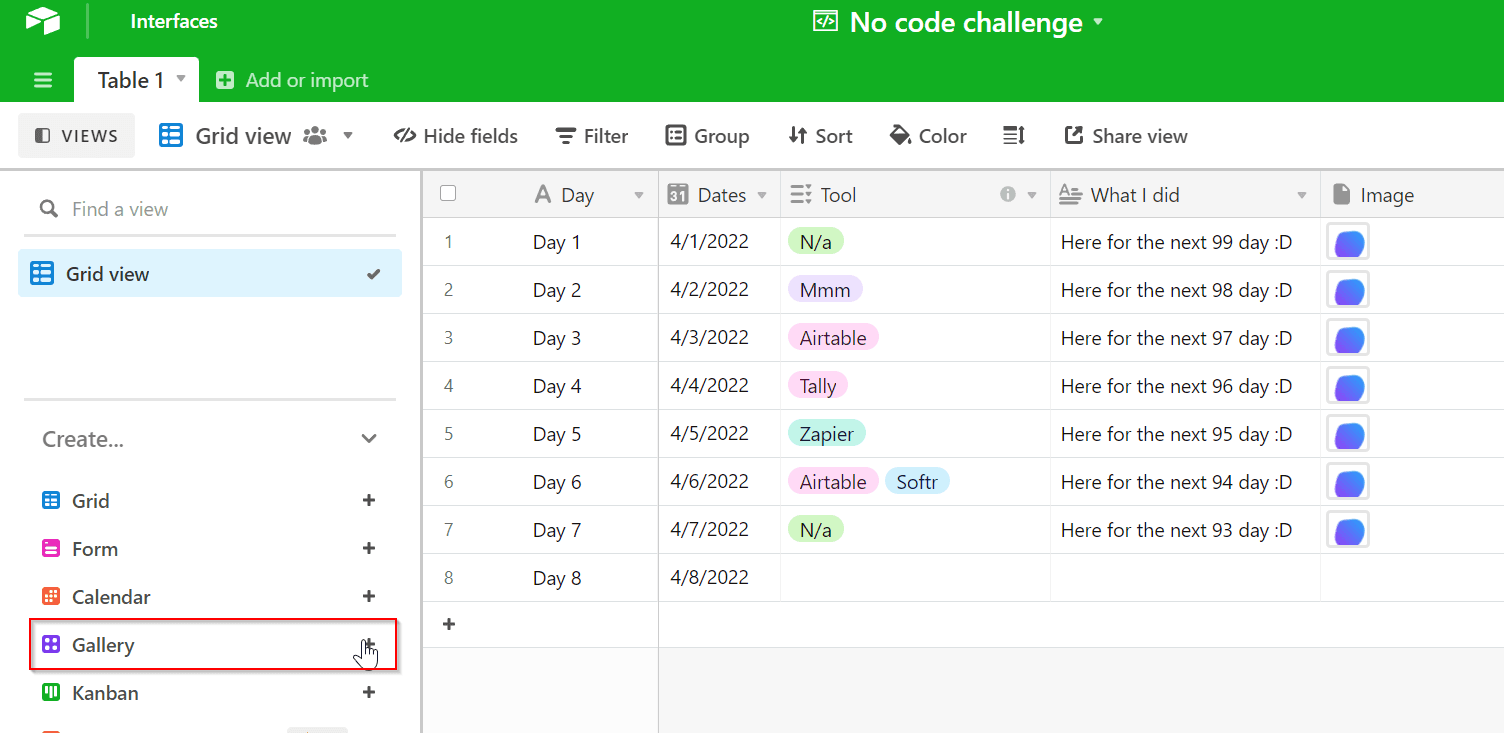Open the Grid view name dropdown arrow
Viewport: 1504px width, 733px height.
coord(348,135)
